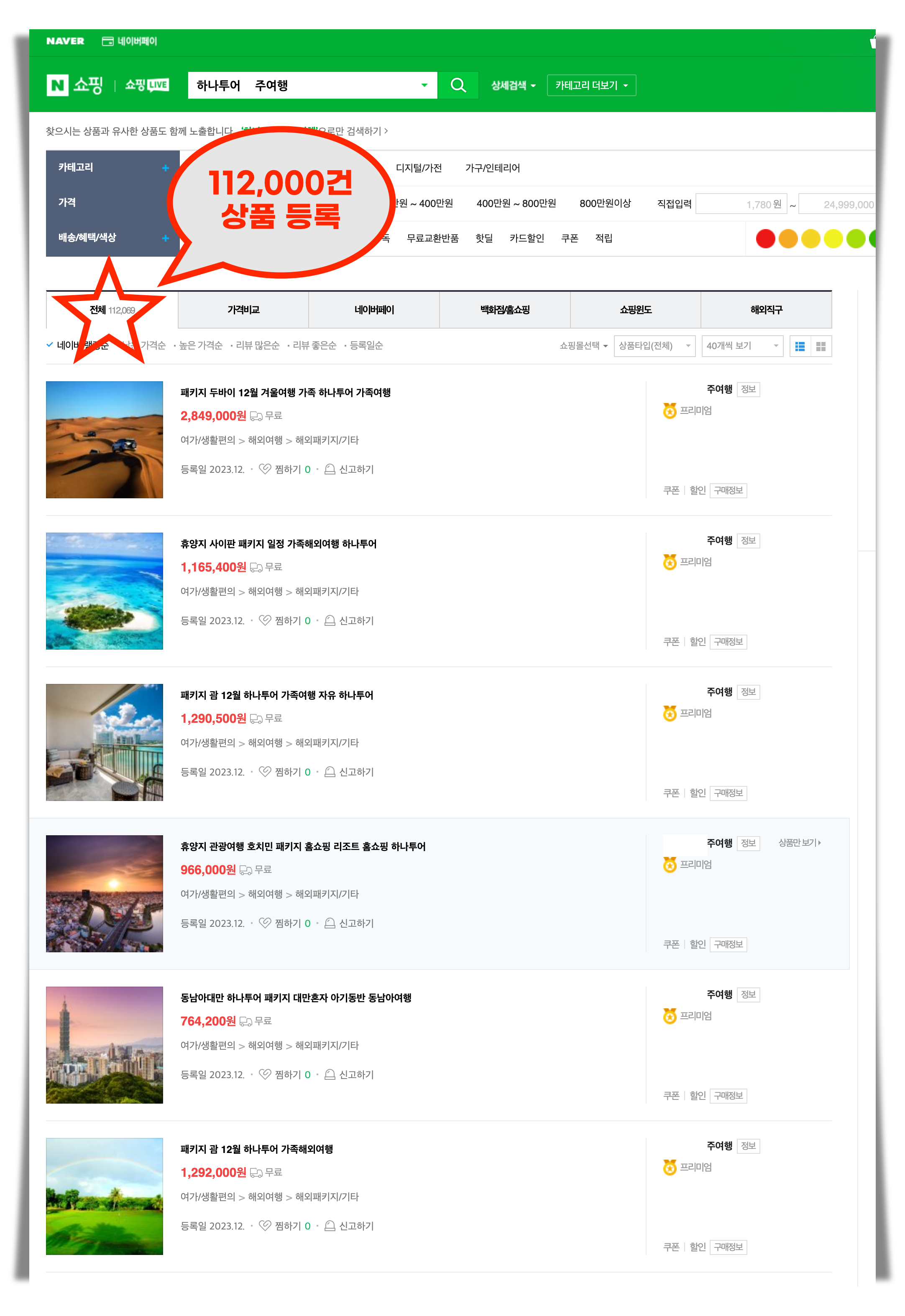The height and width of the screenshot is (1316, 905).
Task: Open the 카테고리 더보기 dropdown
Action: pos(591,85)
